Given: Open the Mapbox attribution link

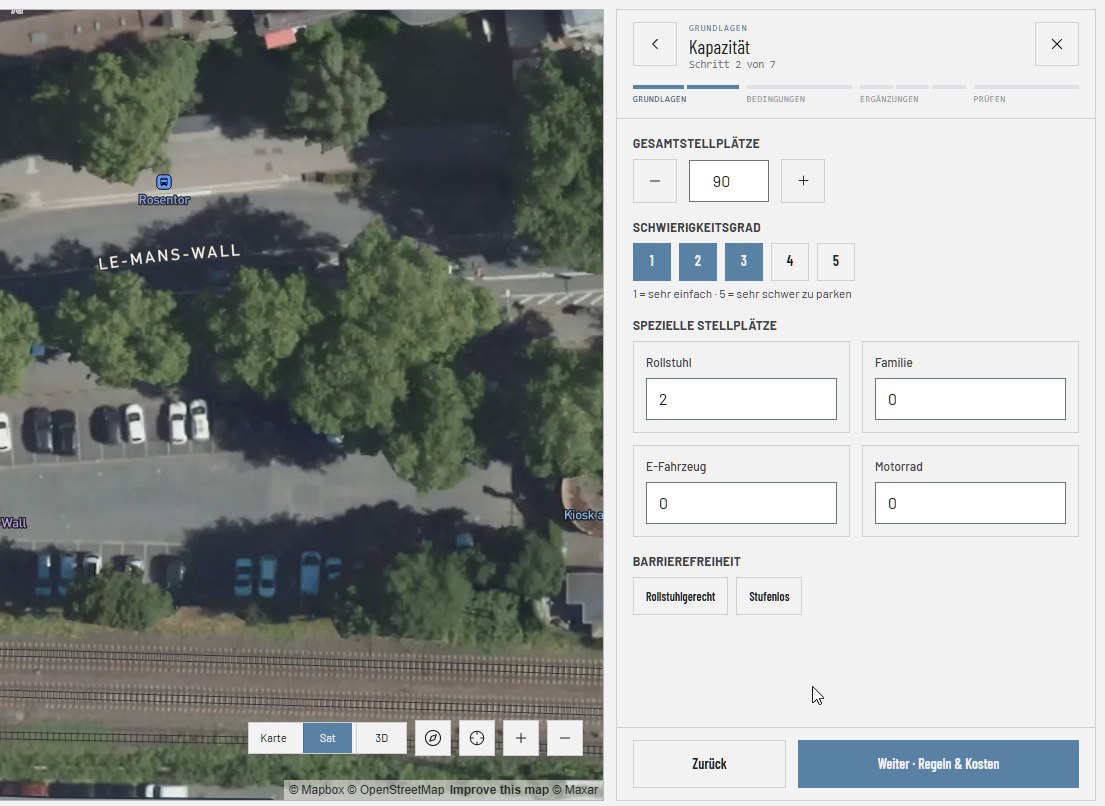Looking at the screenshot, I should (x=316, y=790).
